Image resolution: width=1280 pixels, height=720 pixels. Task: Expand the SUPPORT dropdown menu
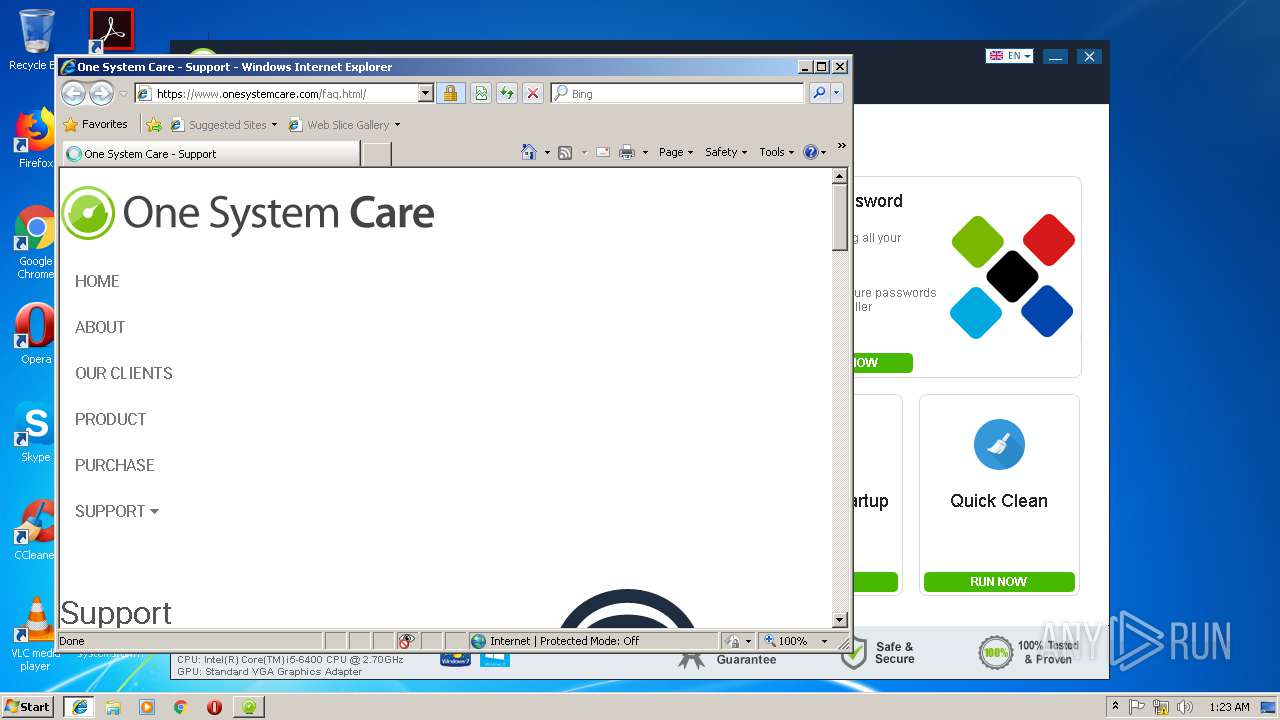[117, 511]
